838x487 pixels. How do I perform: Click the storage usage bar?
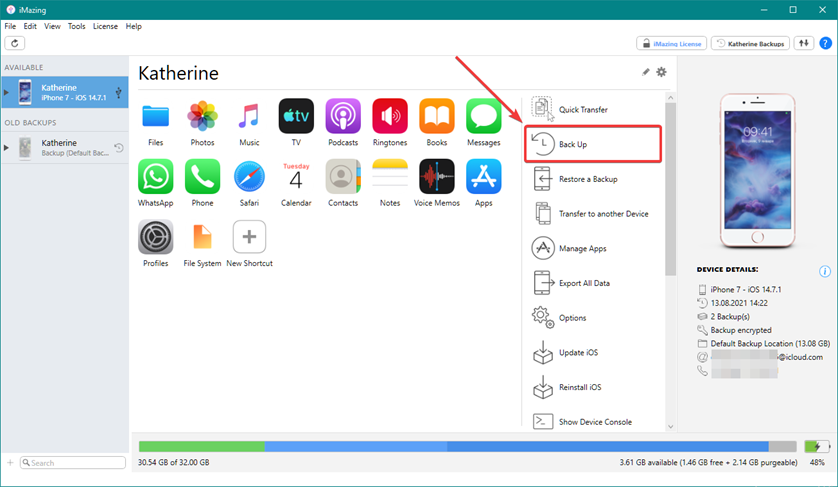coord(468,446)
